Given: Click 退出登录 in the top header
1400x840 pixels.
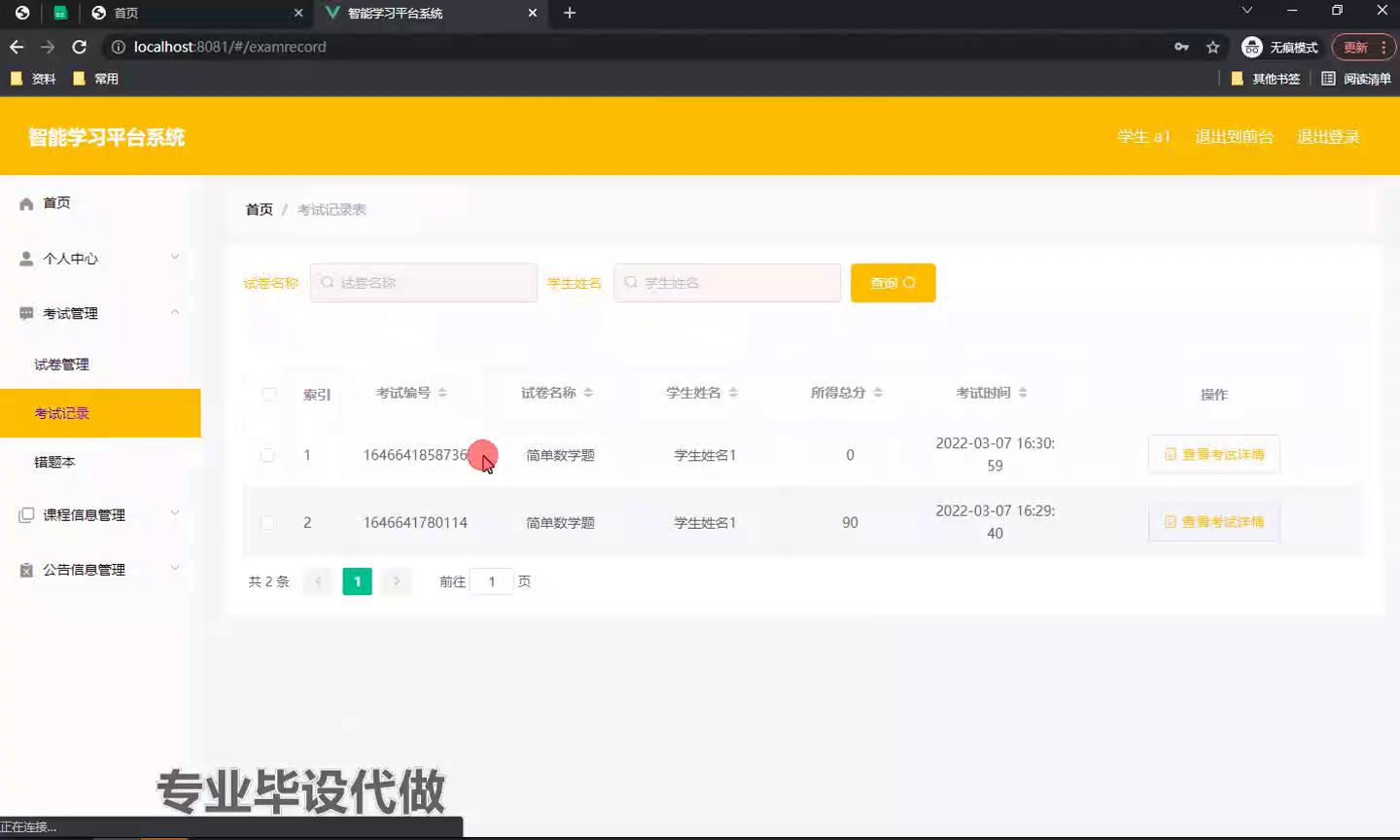Looking at the screenshot, I should click(x=1328, y=137).
